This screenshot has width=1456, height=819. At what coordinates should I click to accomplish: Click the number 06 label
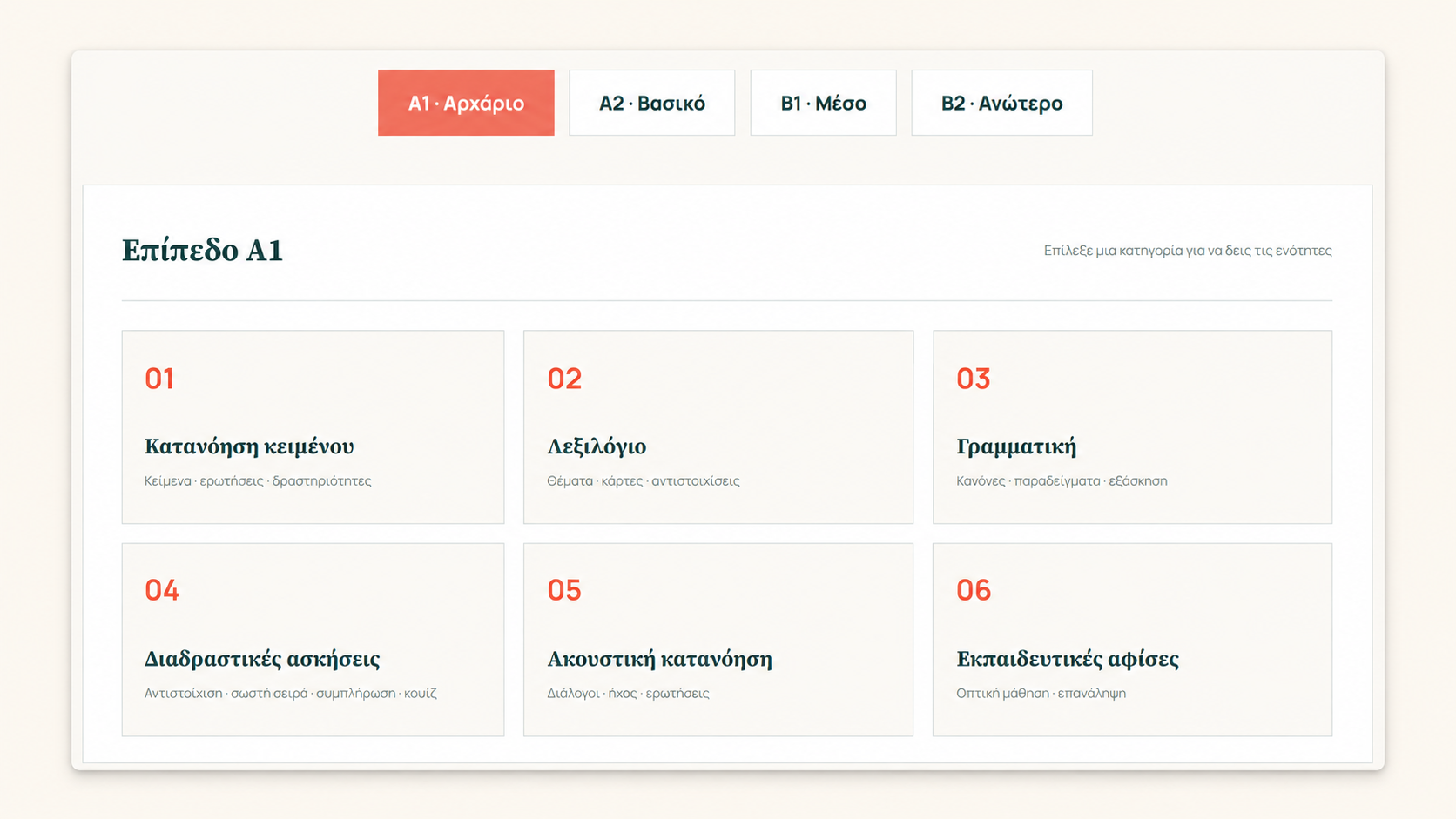click(974, 590)
